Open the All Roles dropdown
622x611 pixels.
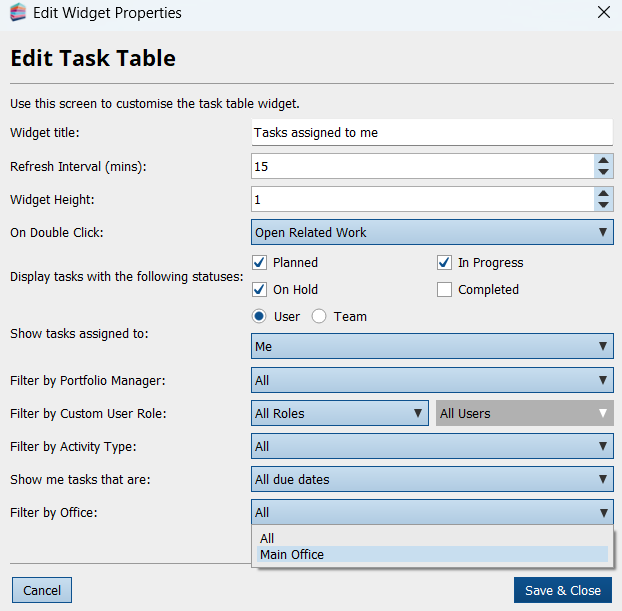click(340, 413)
